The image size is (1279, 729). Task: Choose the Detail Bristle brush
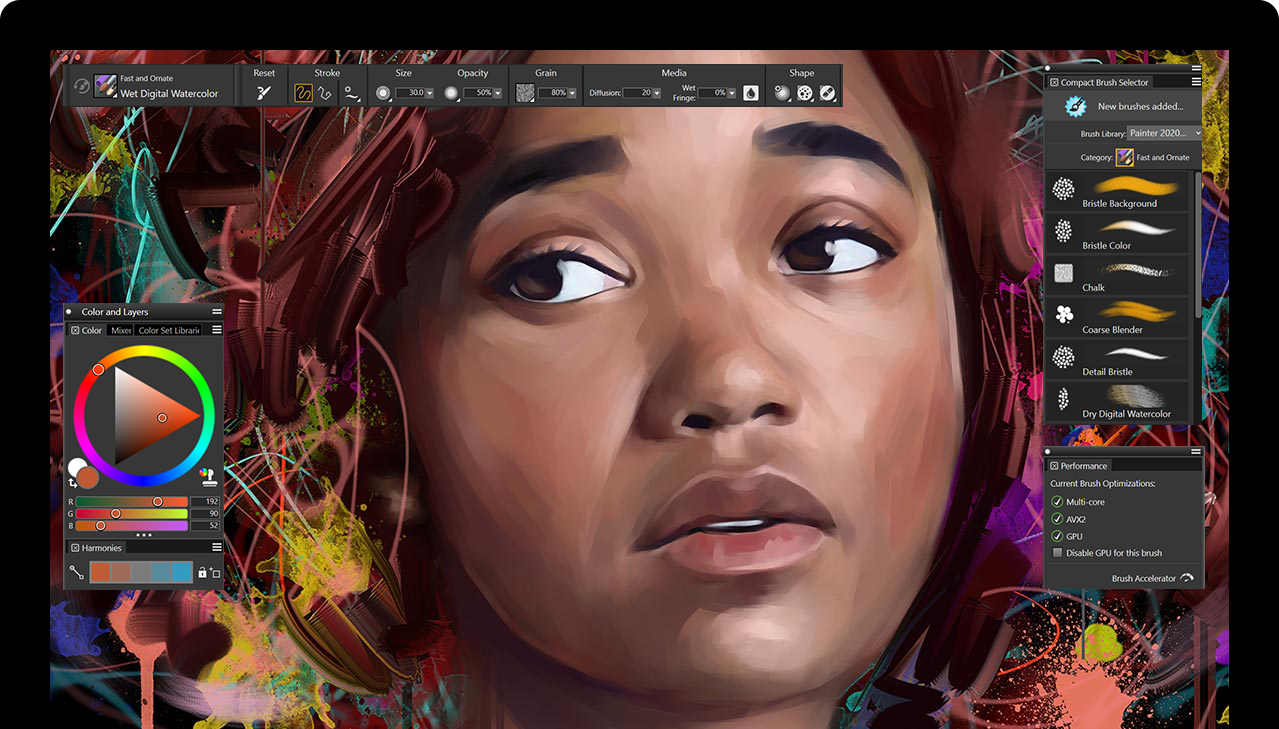pos(1119,359)
